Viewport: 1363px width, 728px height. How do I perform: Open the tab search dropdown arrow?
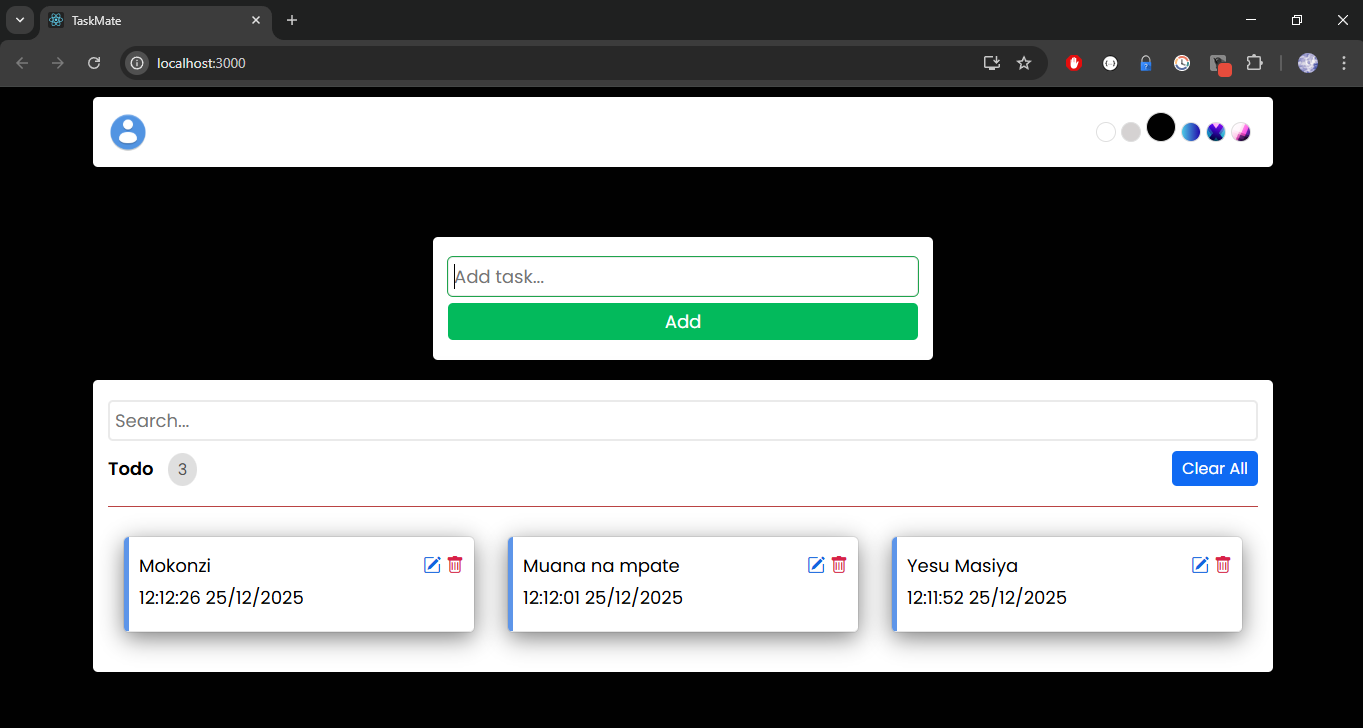click(x=20, y=20)
